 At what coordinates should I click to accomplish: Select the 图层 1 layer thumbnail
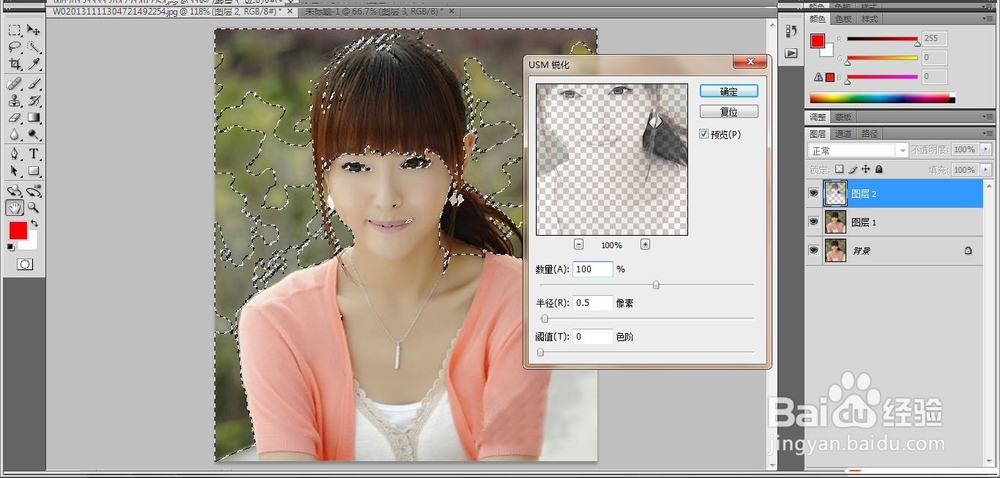point(835,222)
